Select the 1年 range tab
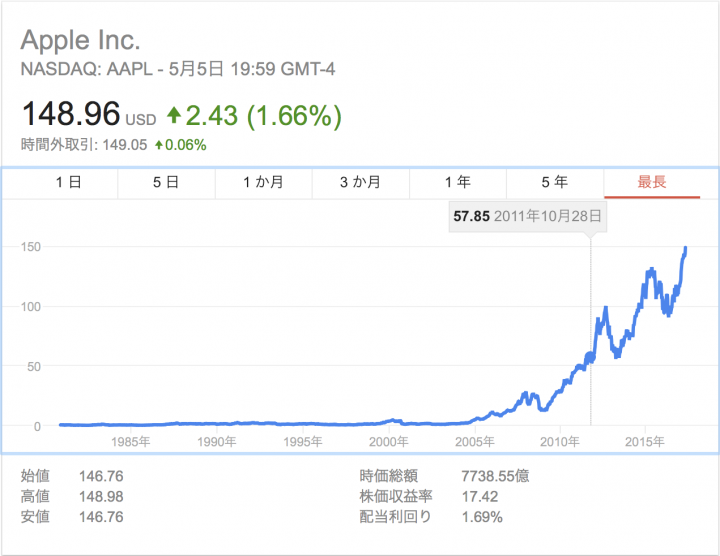The width and height of the screenshot is (720, 556). 458,182
